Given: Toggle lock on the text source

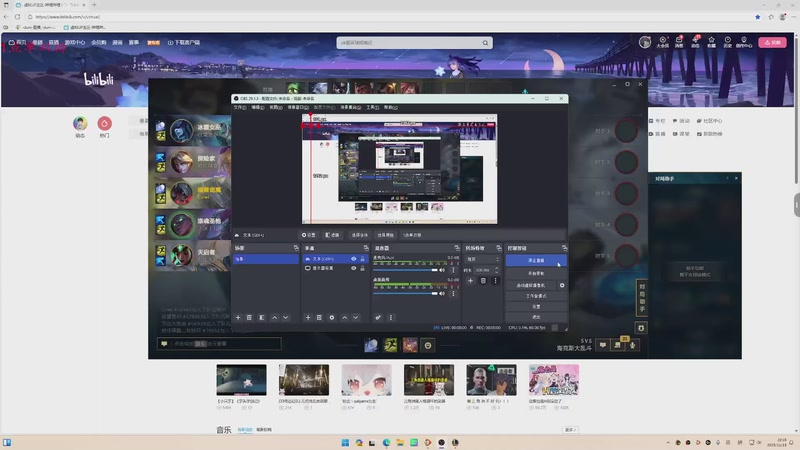Looking at the screenshot, I should click(x=362, y=259).
